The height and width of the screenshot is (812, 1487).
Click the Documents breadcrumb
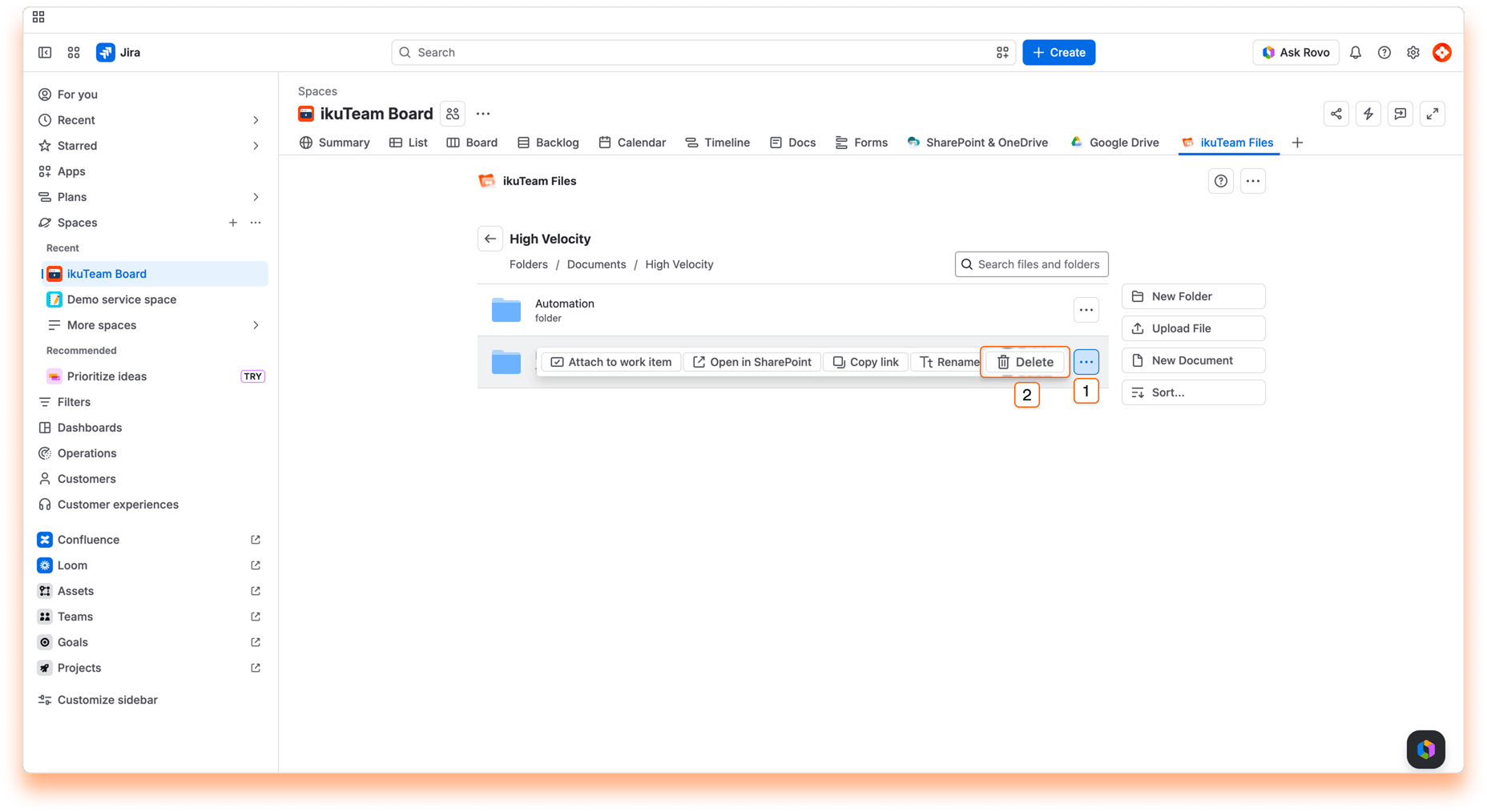(596, 264)
